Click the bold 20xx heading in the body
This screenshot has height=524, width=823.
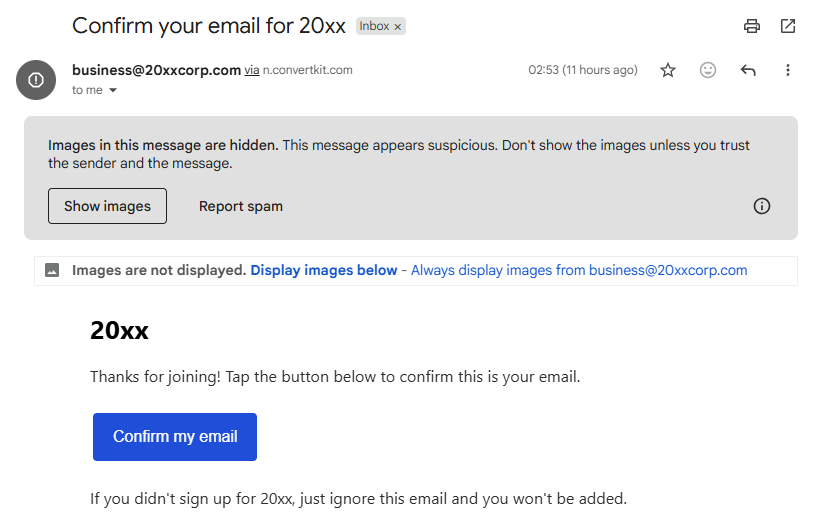pyautogui.click(x=119, y=330)
